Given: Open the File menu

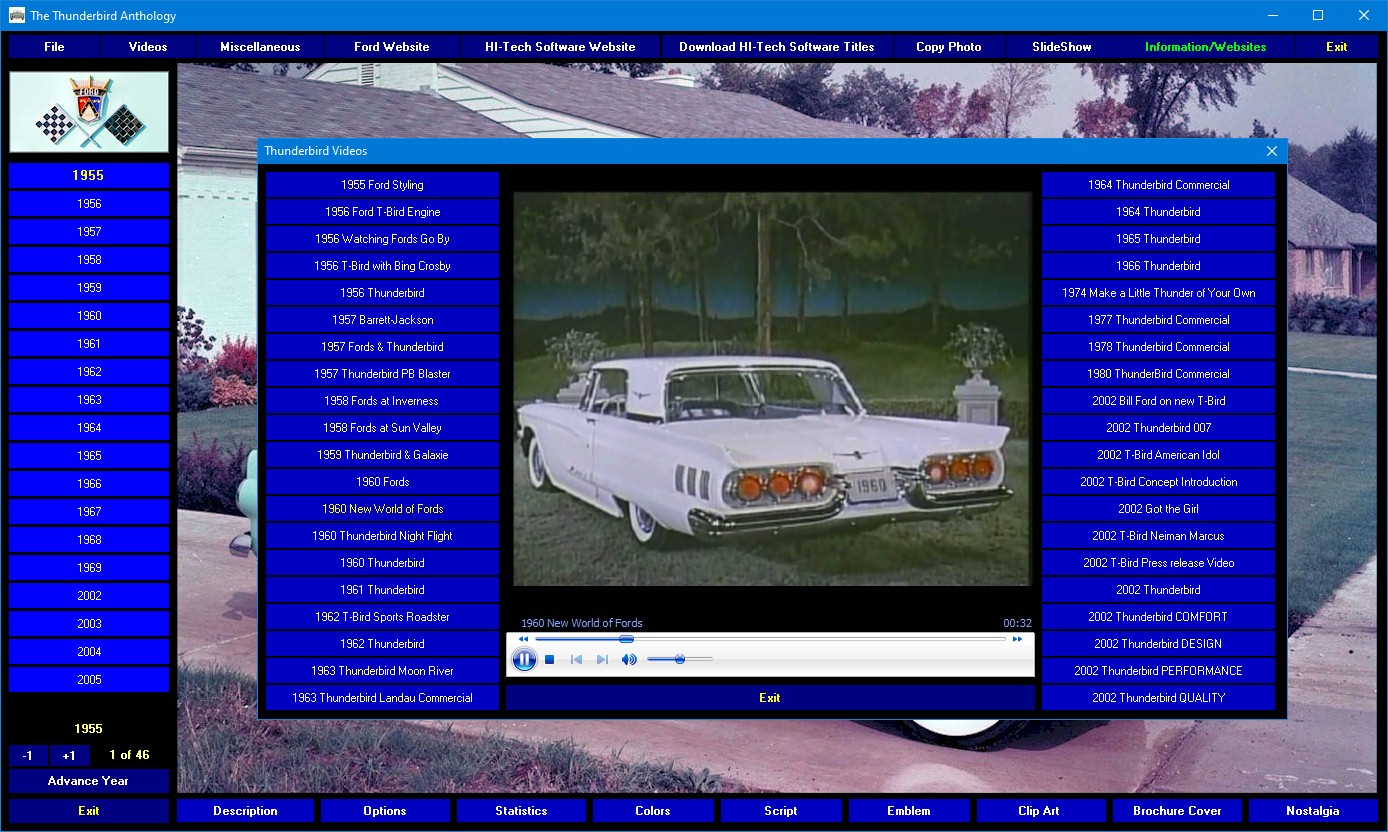Looking at the screenshot, I should [x=54, y=47].
